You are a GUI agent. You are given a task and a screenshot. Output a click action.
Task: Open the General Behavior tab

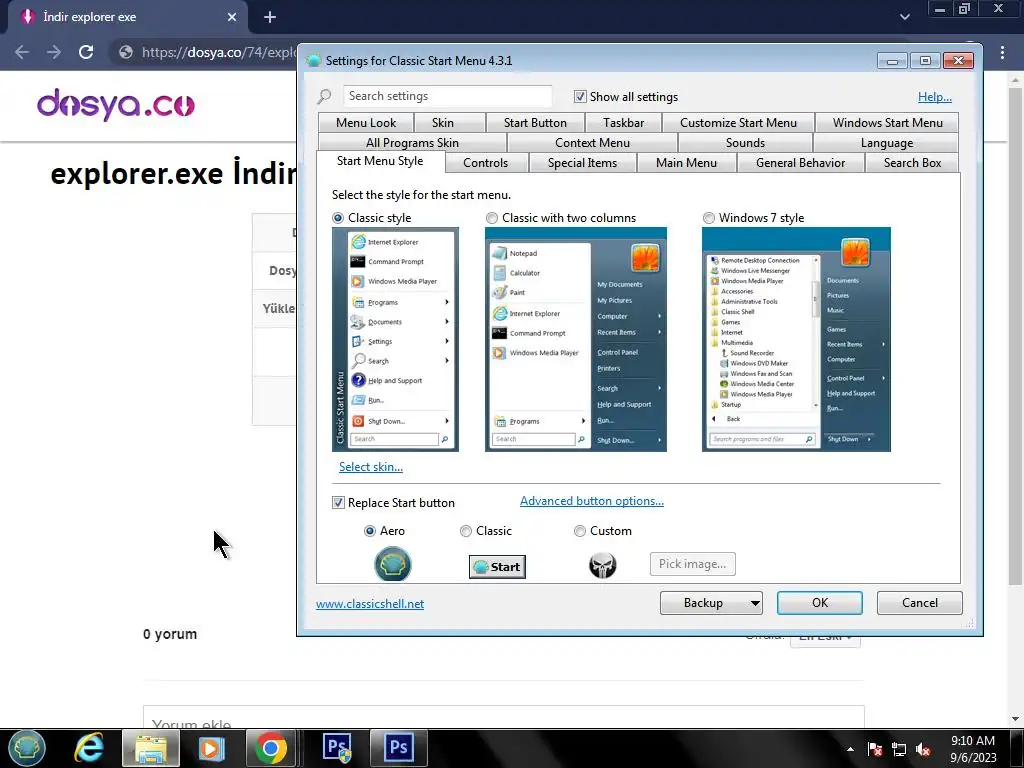[800, 163]
